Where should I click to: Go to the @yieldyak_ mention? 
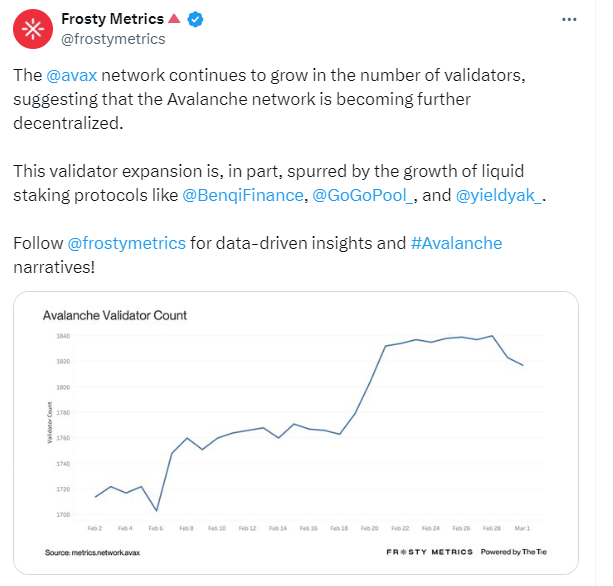coord(499,195)
